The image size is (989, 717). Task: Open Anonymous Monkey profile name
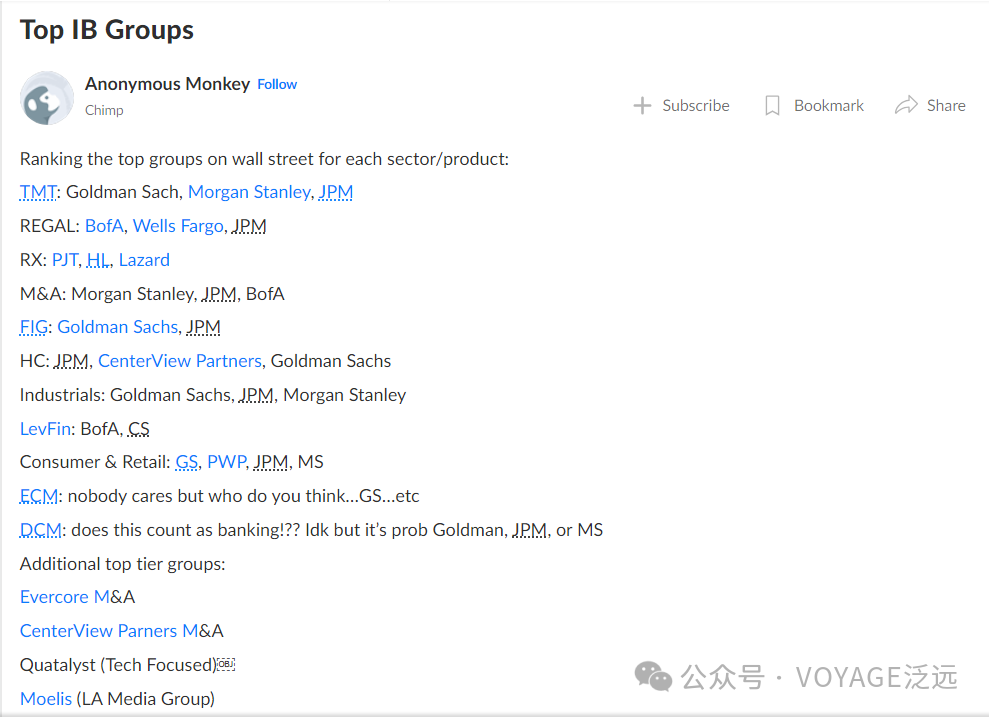pyautogui.click(x=167, y=84)
